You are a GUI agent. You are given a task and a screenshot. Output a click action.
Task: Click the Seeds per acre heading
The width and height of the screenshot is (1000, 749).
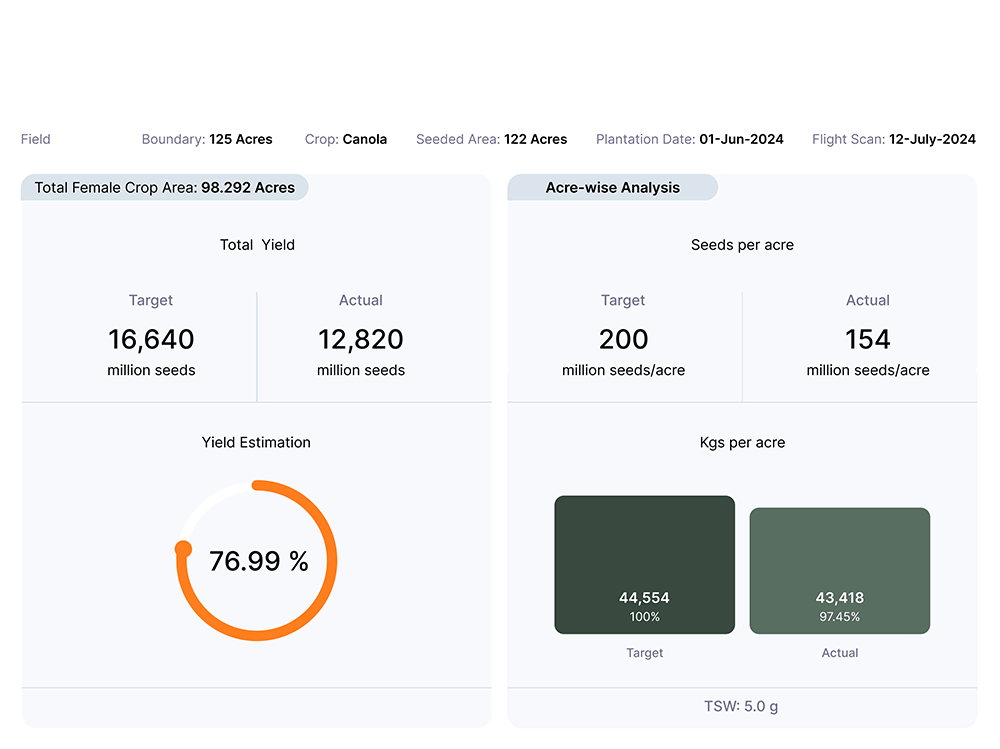tap(742, 244)
